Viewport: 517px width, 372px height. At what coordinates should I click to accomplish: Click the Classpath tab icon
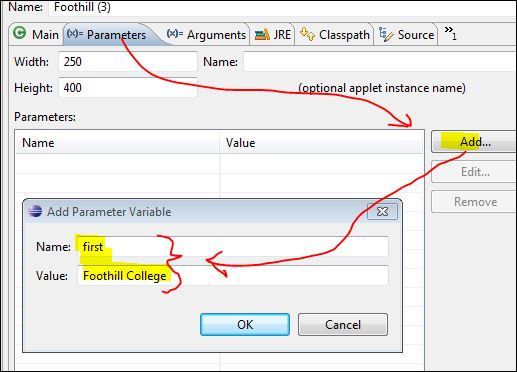coord(307,34)
